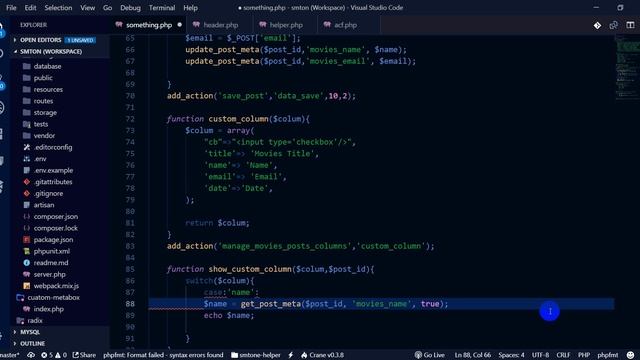640x360 pixels.
Task: Open the .gitignore file
Action: (x=48, y=193)
